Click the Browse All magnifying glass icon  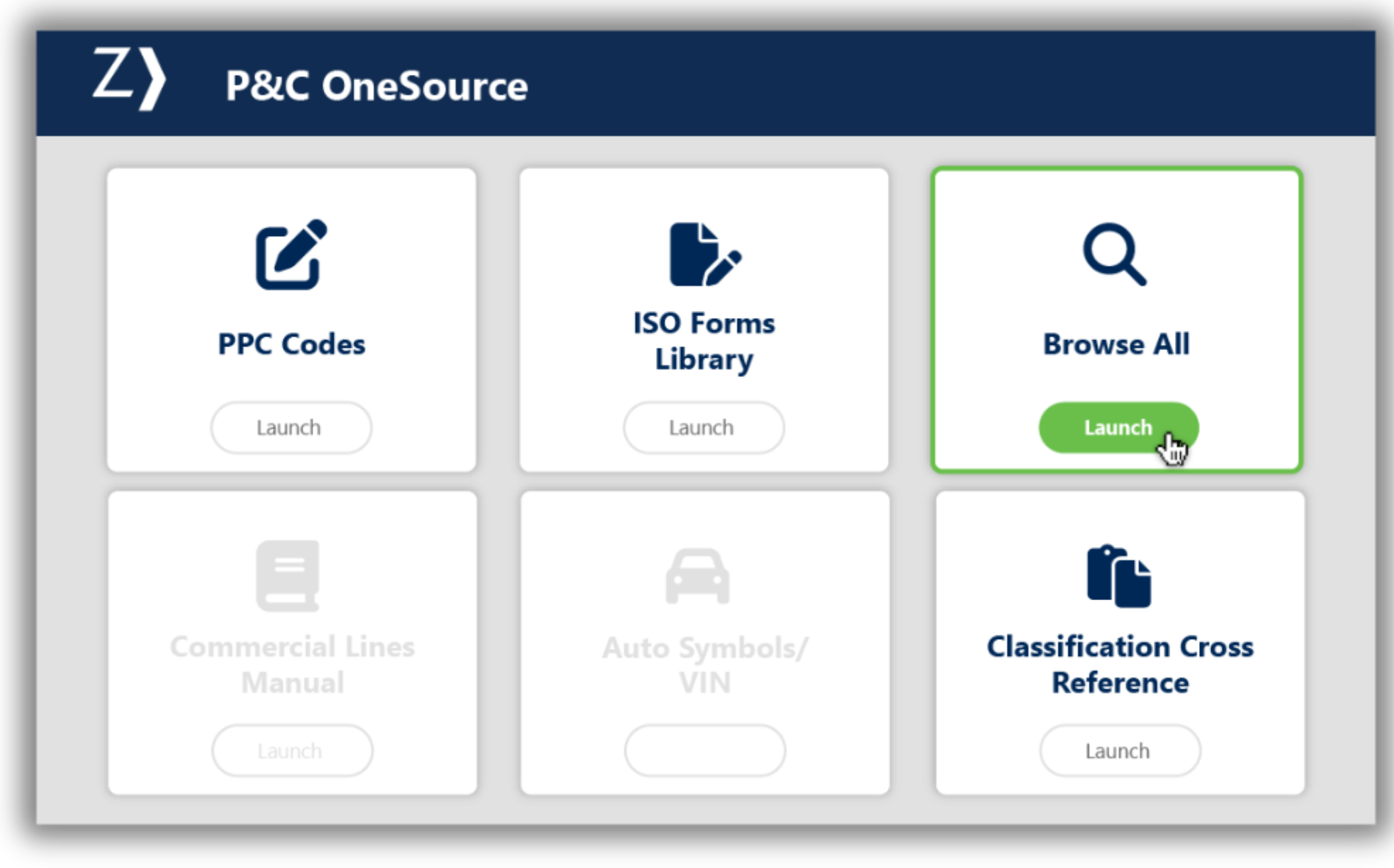coord(1114,254)
